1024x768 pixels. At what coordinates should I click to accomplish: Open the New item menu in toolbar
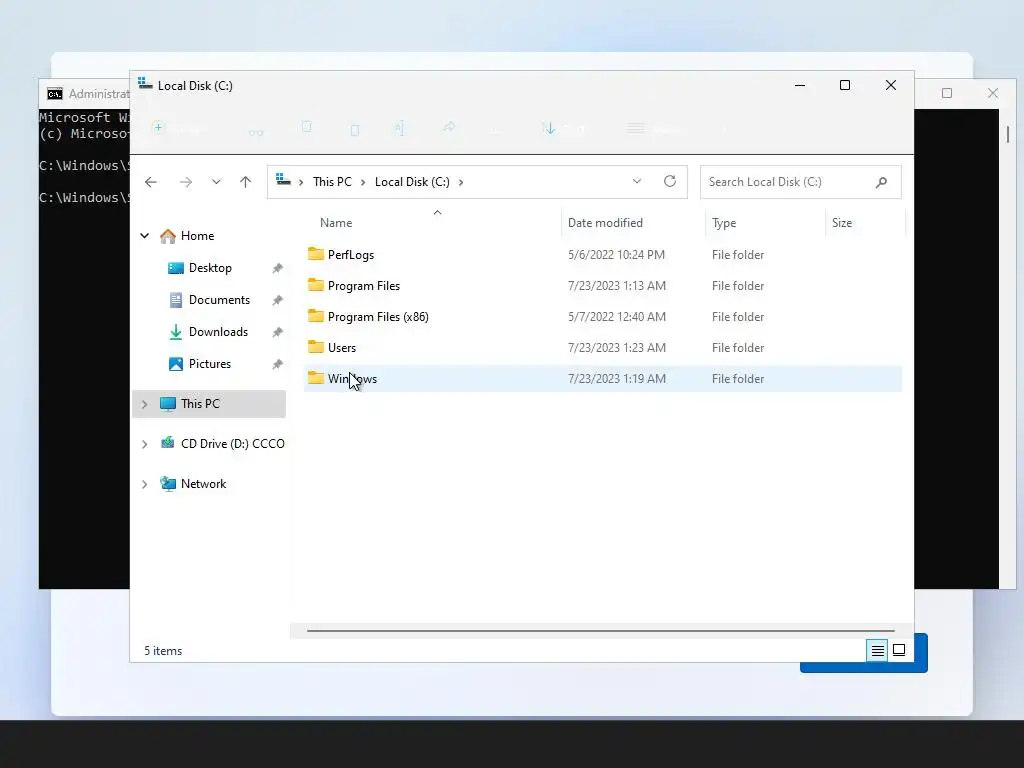click(x=178, y=129)
